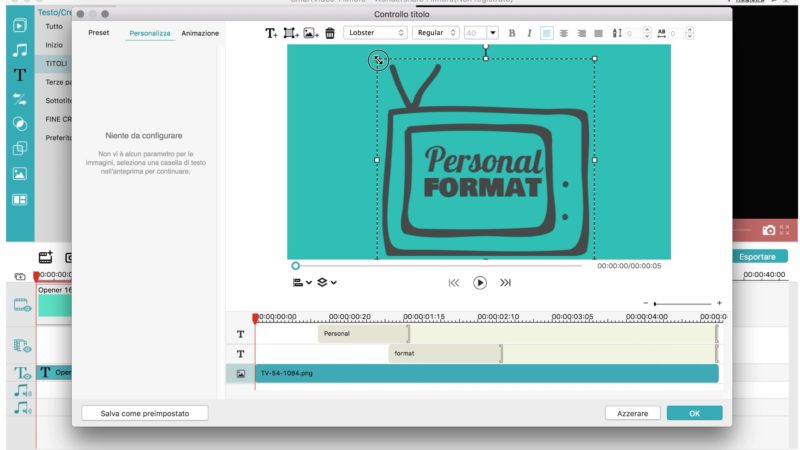Click the OK button

[x=694, y=412]
